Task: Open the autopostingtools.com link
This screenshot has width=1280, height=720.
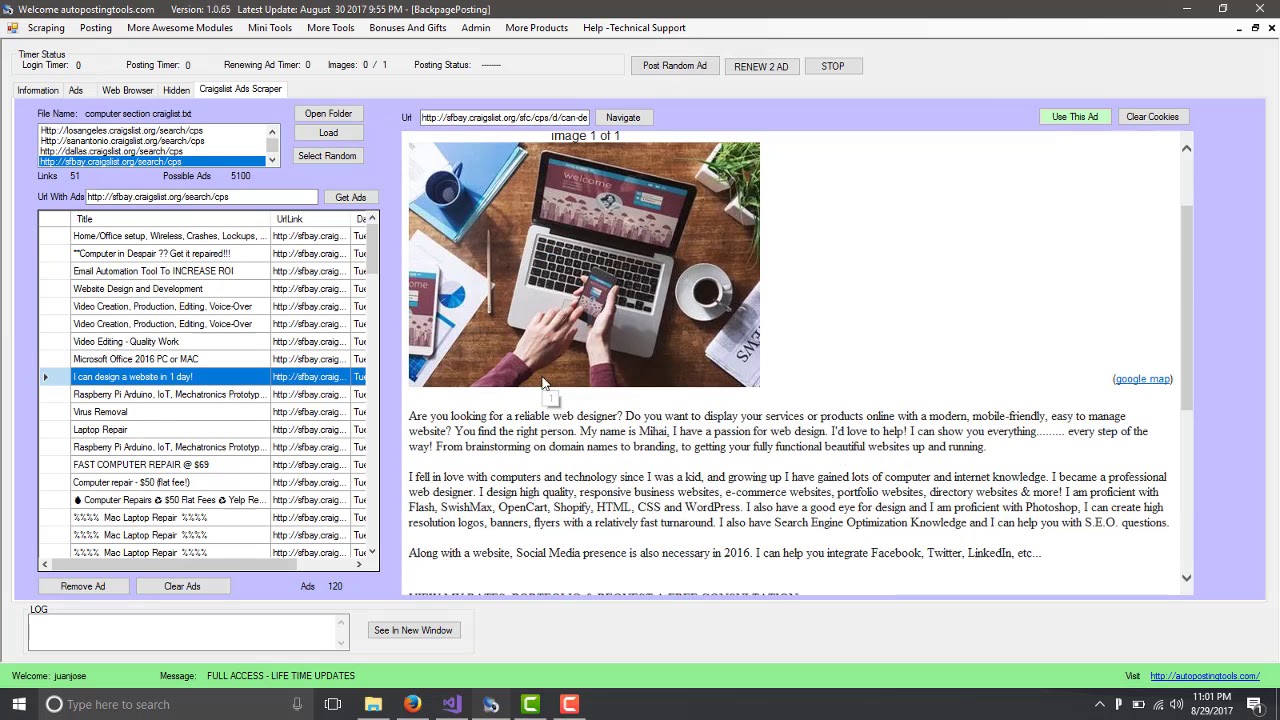Action: [x=1204, y=676]
